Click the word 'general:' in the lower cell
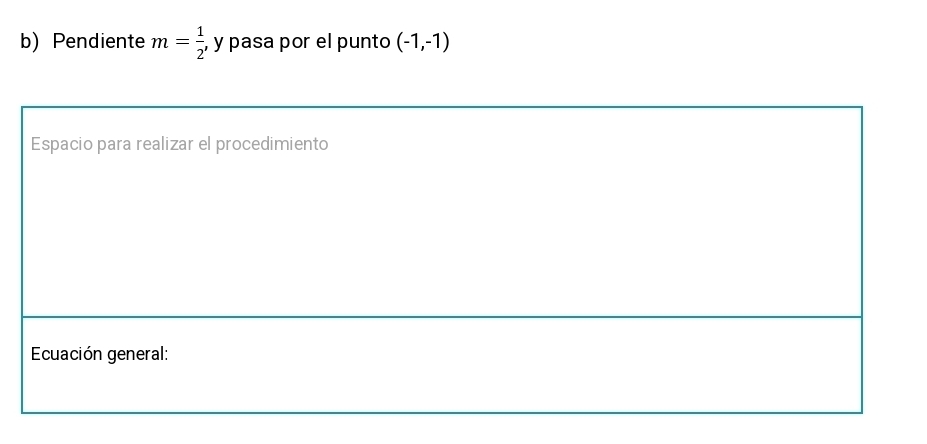Viewport: 927px width, 444px height. click(x=138, y=355)
